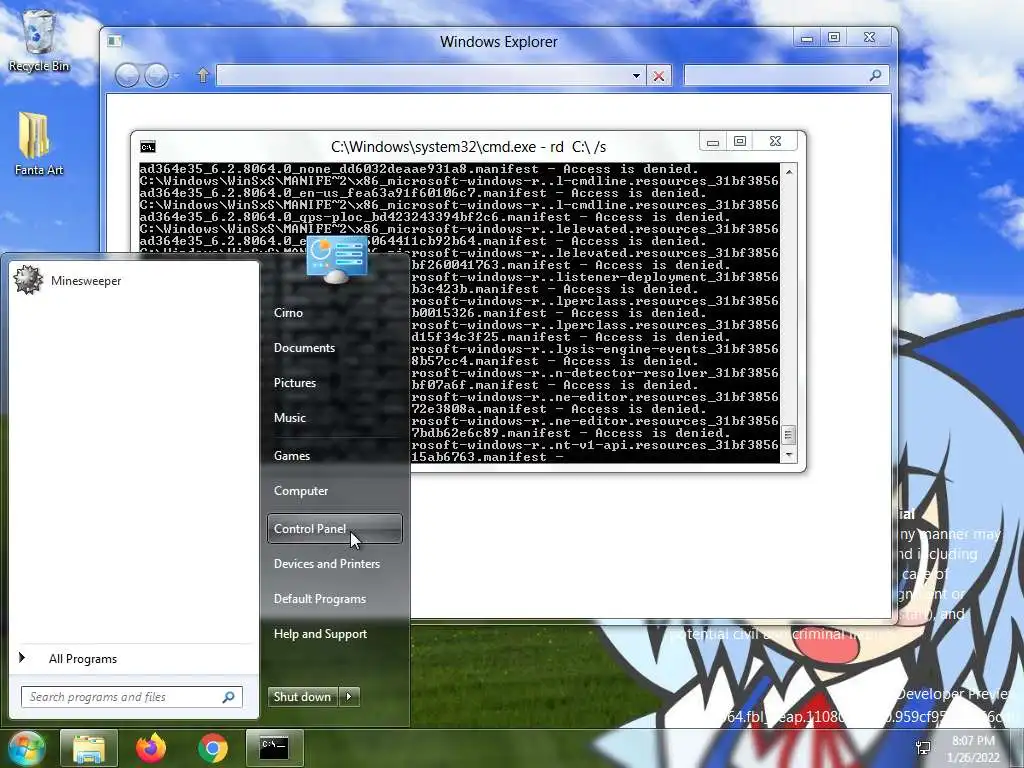Screen dimensions: 1024x768
Task: Click the magnifier in Start search box
Action: tap(229, 697)
